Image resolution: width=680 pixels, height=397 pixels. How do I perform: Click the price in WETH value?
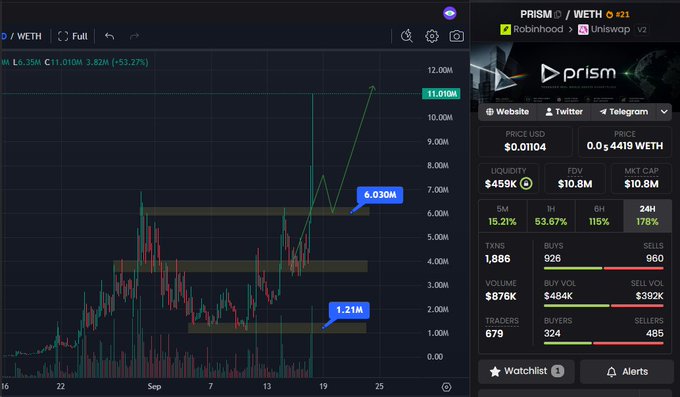click(624, 146)
